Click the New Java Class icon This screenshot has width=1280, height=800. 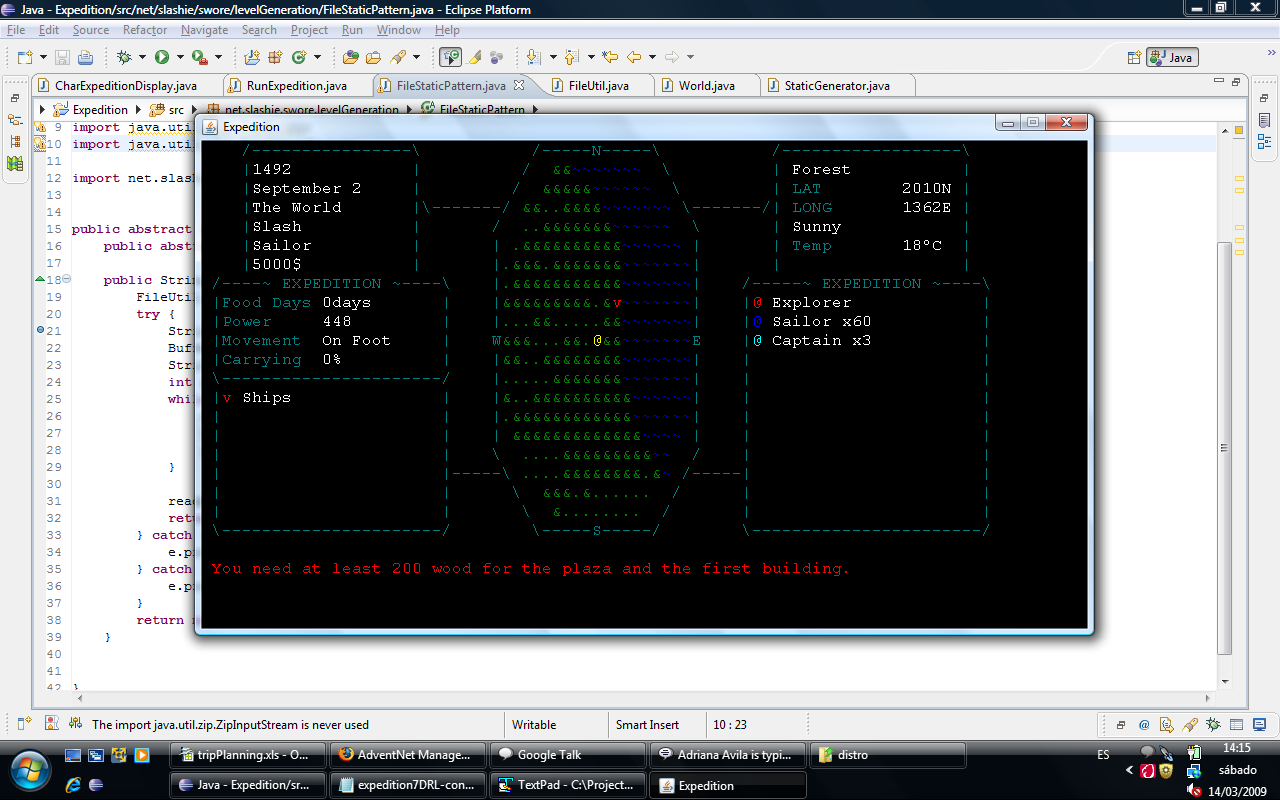tap(300, 57)
